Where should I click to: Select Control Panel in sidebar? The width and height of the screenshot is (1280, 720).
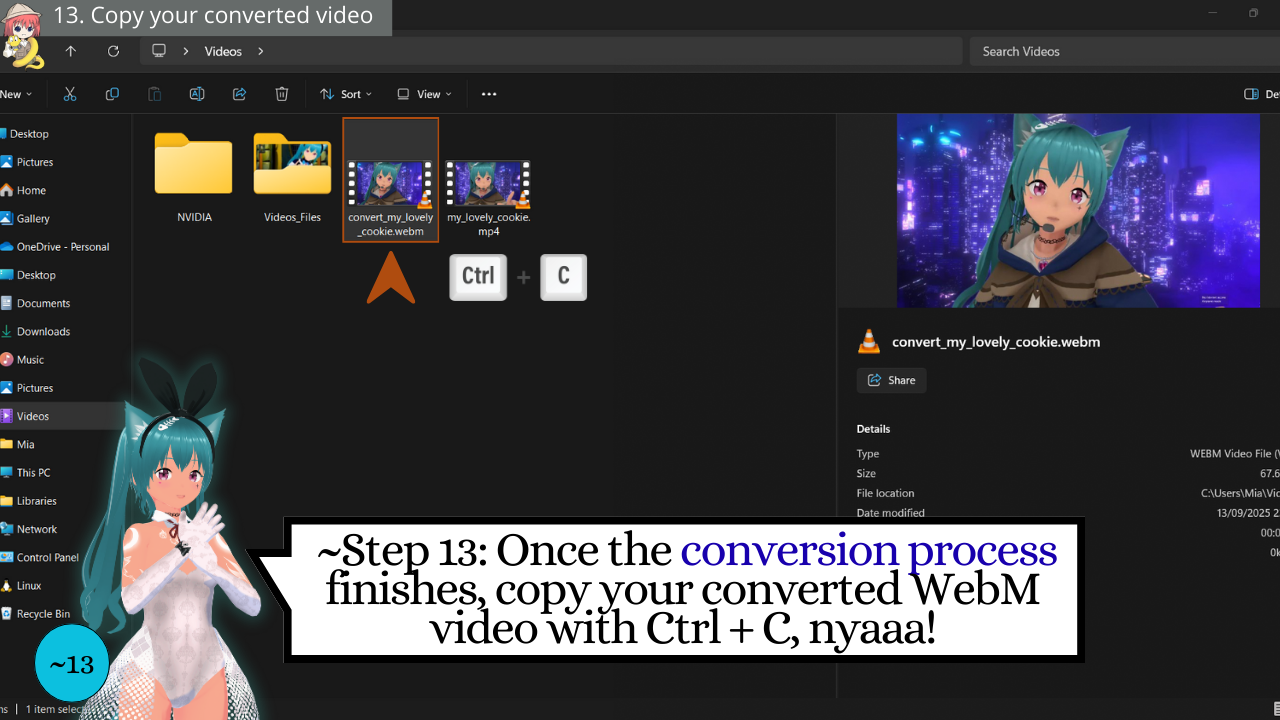[x=47, y=557]
